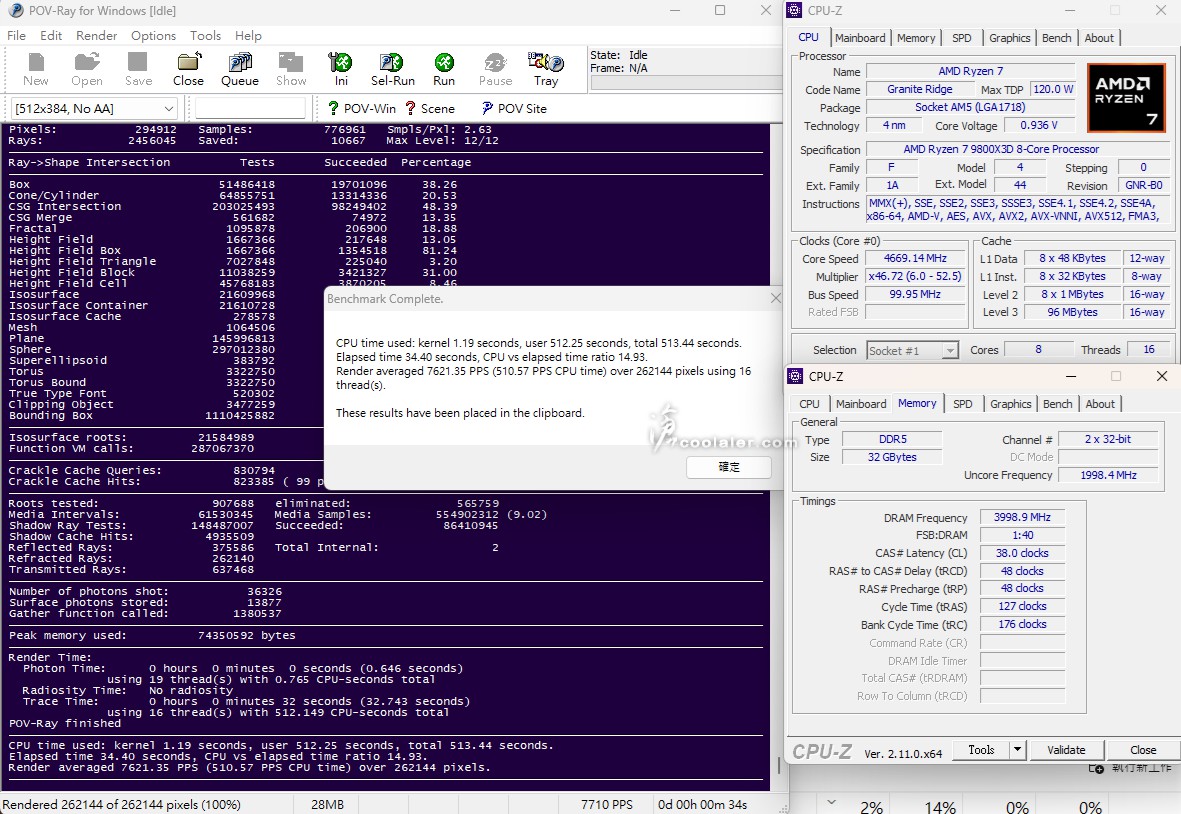Switch to Memory tab in top CPU-Z

(x=916, y=38)
